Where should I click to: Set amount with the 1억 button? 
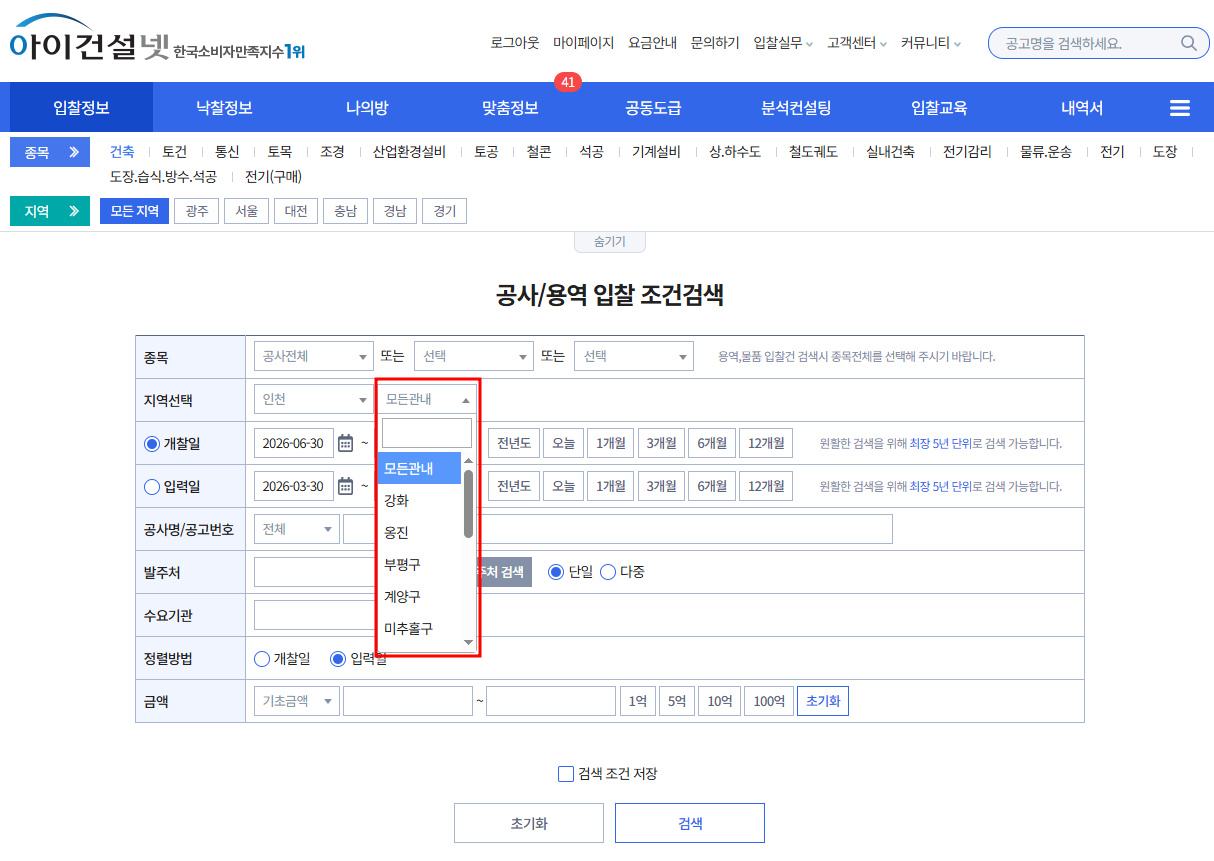(637, 701)
